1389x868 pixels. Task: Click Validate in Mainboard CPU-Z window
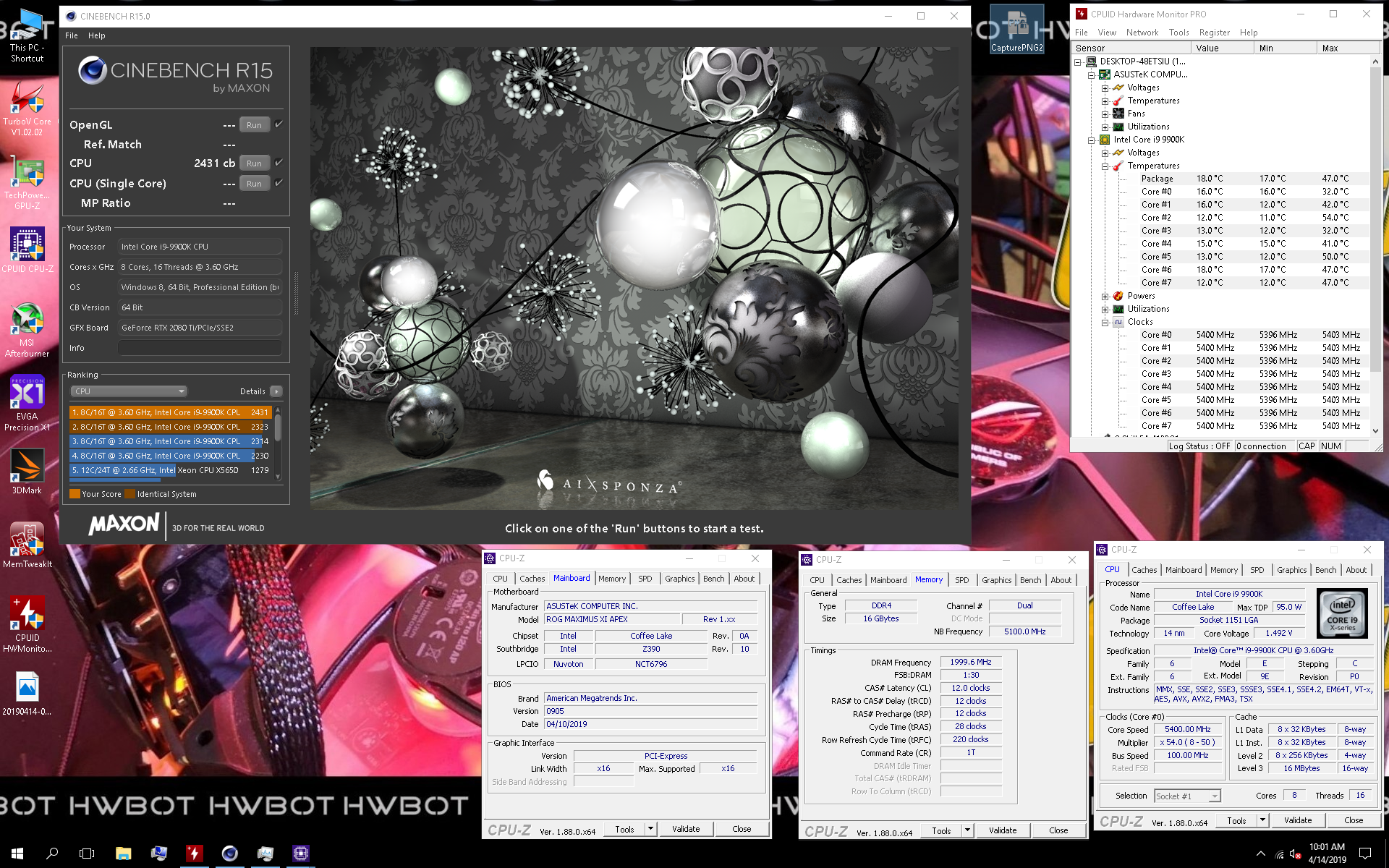tap(686, 829)
